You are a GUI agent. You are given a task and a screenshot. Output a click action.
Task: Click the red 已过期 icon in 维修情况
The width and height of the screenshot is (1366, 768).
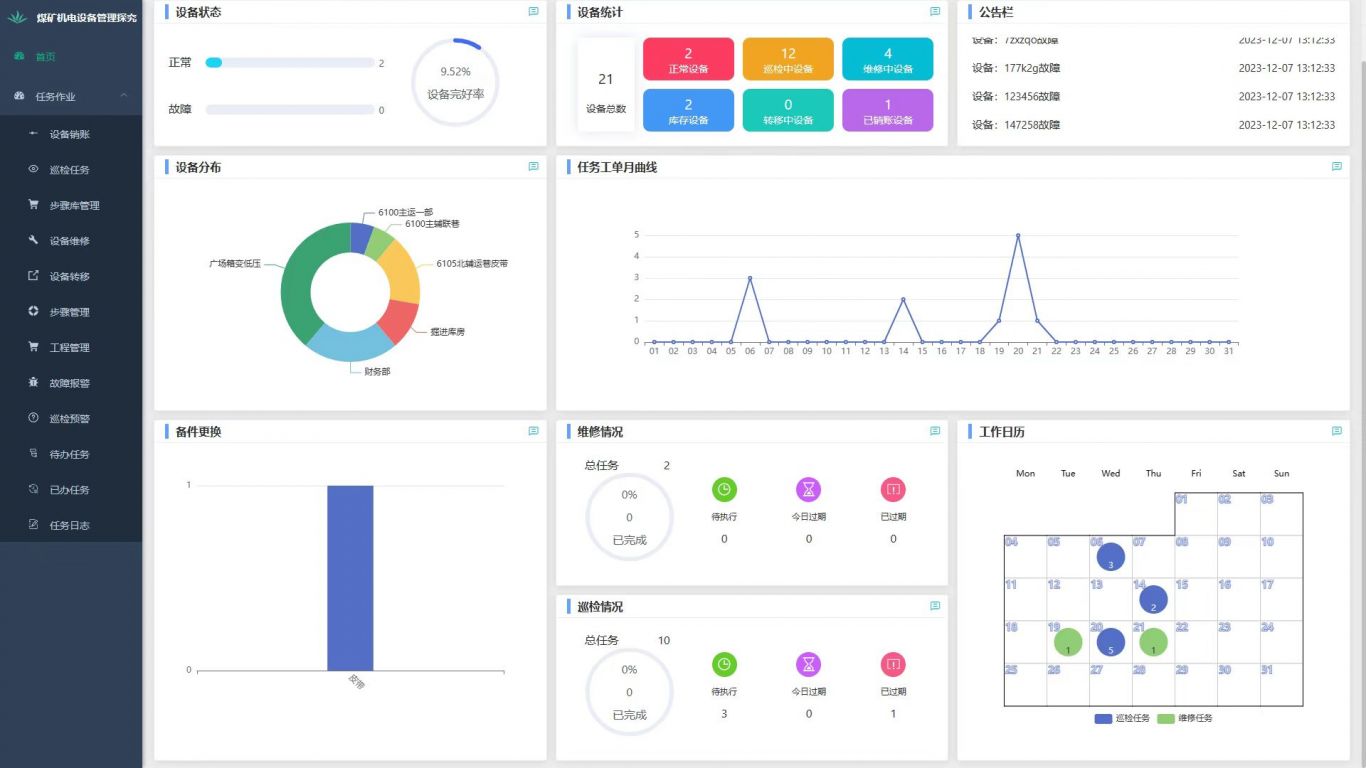893,490
